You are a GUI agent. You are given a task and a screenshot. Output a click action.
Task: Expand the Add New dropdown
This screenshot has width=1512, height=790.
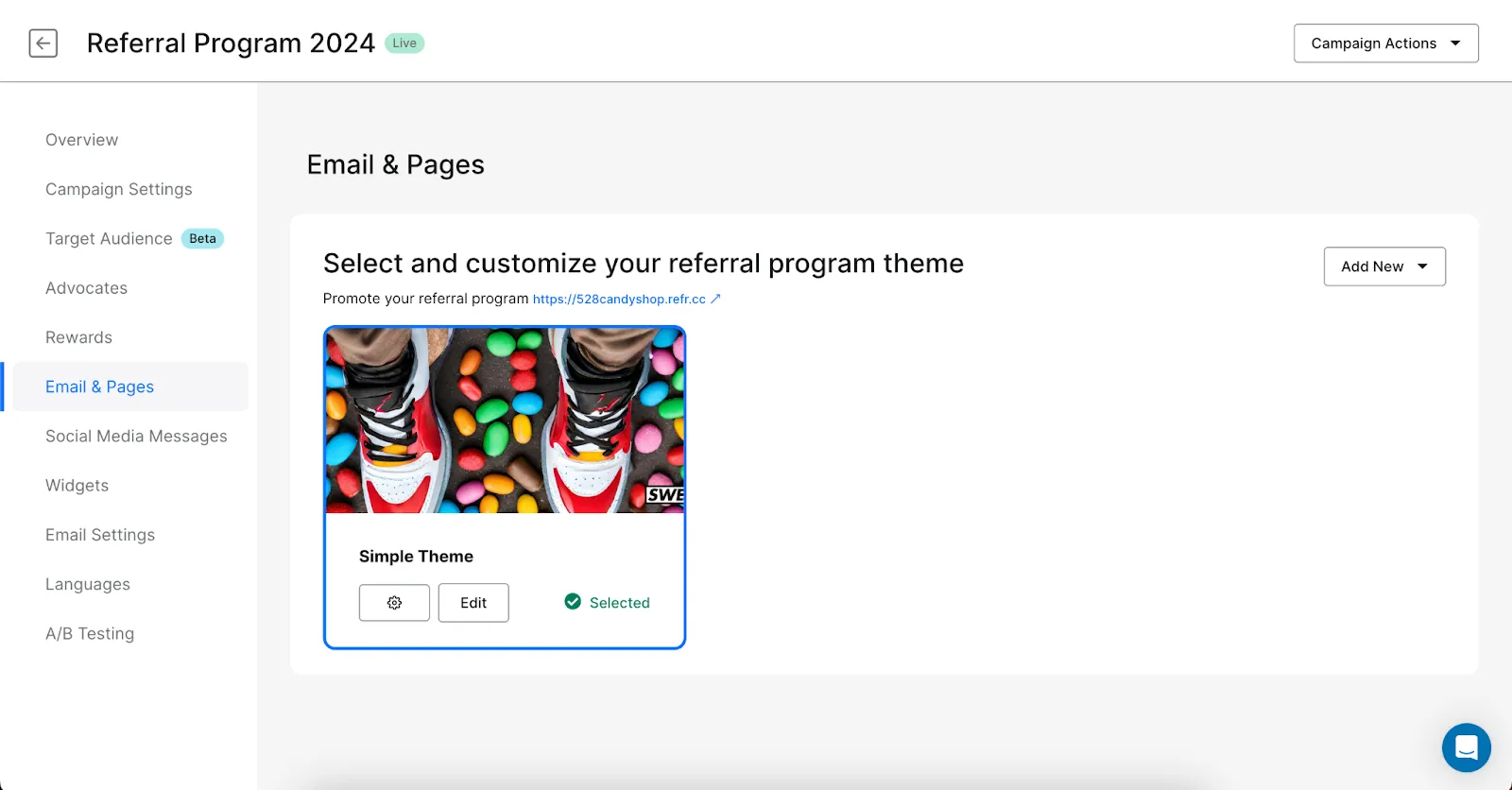[x=1384, y=266]
